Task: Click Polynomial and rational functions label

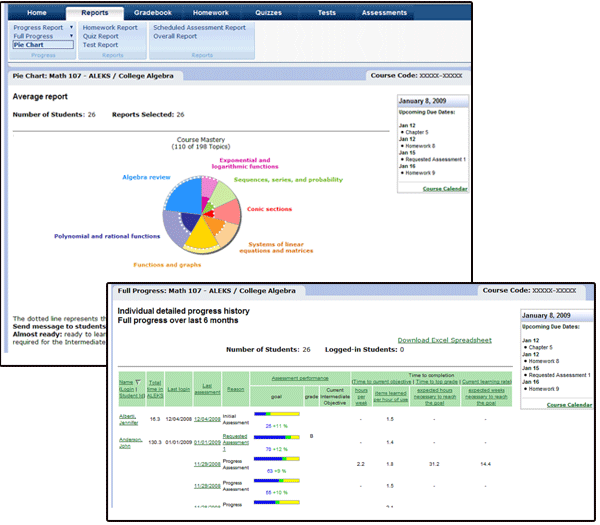Action: pyautogui.click(x=107, y=236)
